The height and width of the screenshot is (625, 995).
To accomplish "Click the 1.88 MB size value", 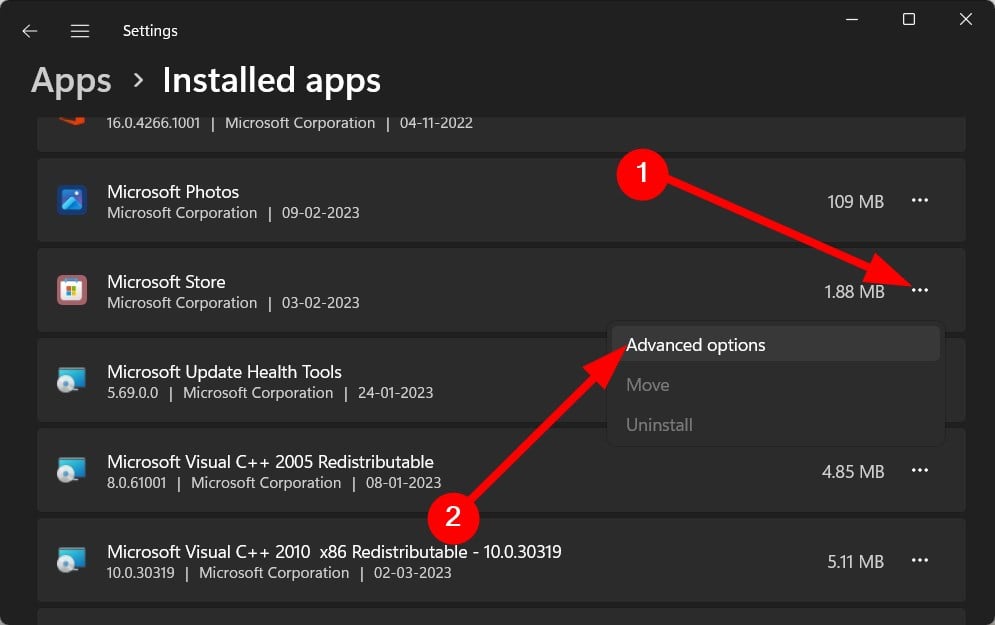I will pyautogui.click(x=854, y=292).
